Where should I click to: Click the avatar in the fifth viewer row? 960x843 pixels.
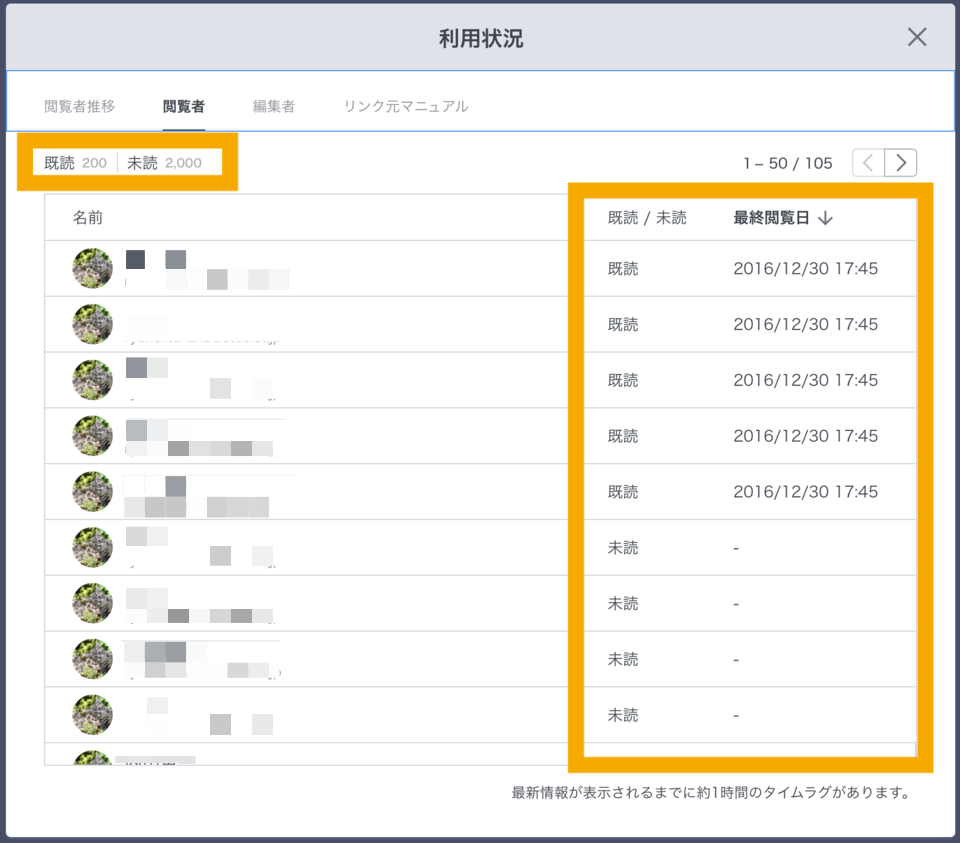click(93, 492)
